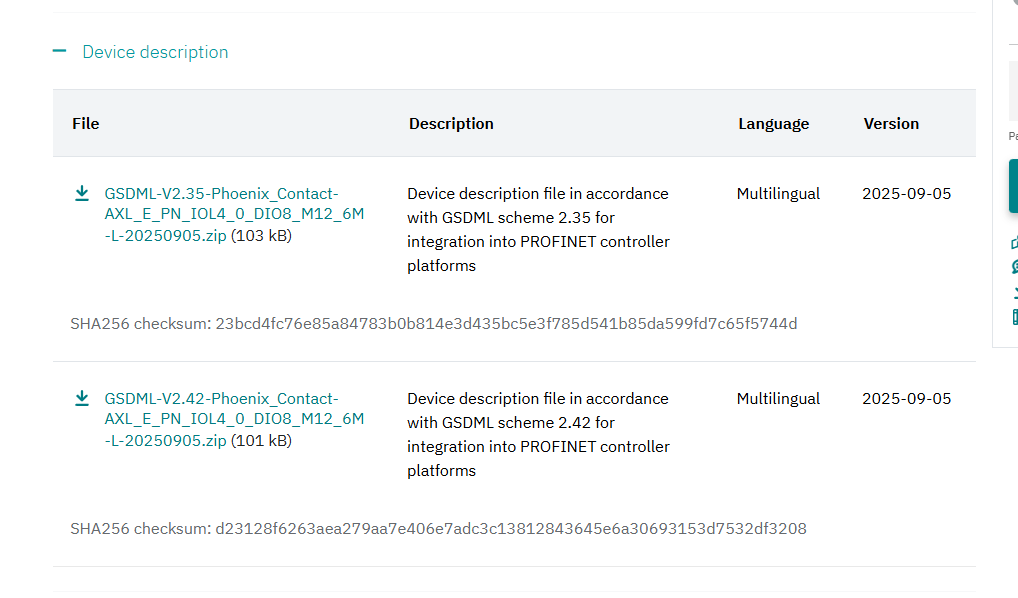The width and height of the screenshot is (1018, 598).
Task: Click download icon for GSDML-V2.35 file
Action: click(x=82, y=193)
